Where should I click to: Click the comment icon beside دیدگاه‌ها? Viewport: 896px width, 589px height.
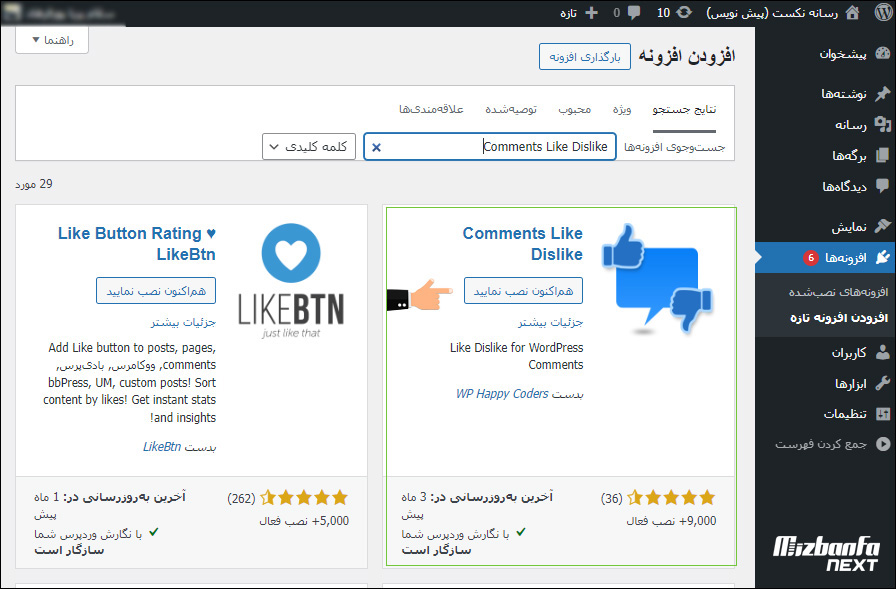tap(883, 186)
